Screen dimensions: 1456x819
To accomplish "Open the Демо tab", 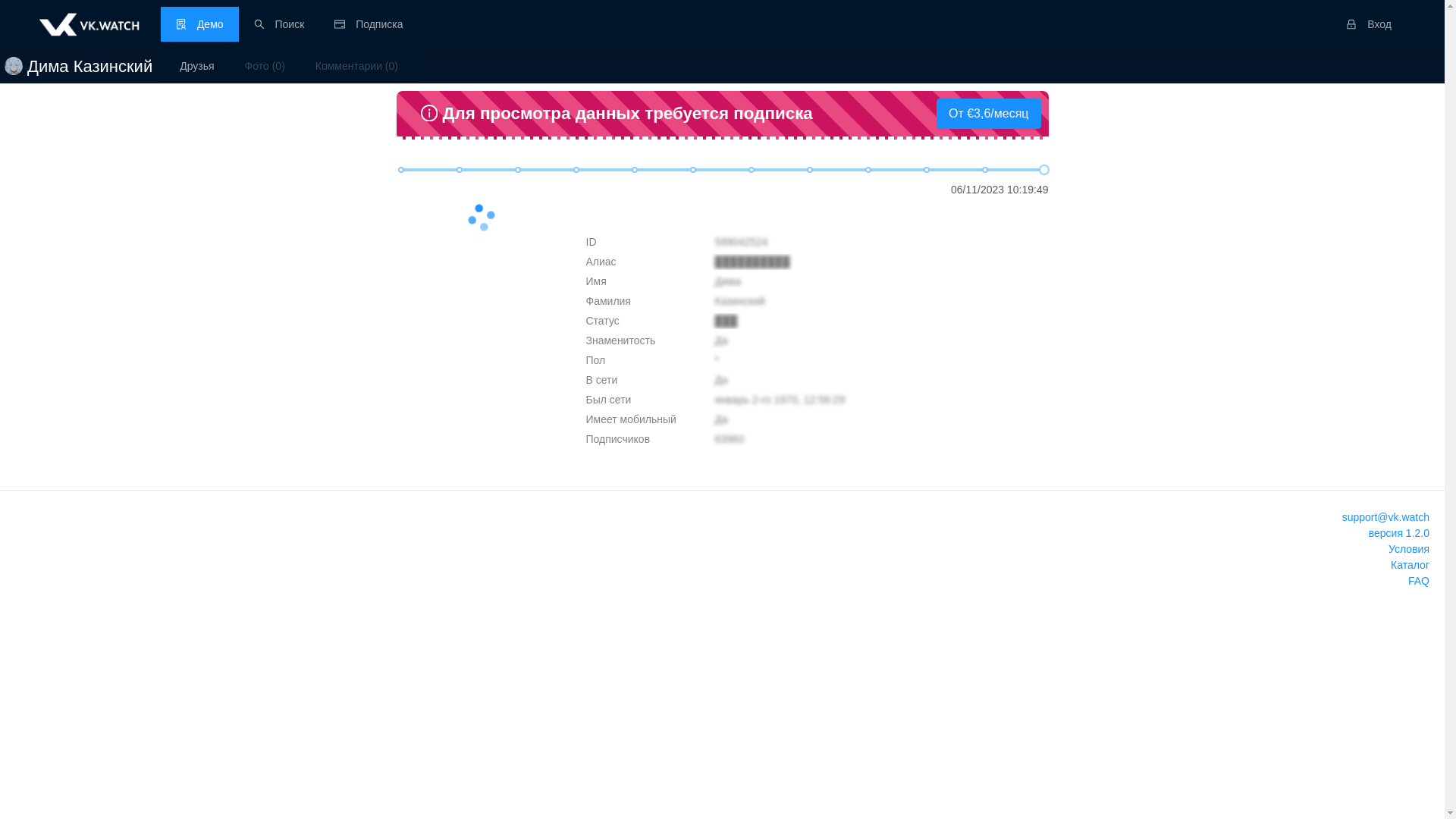I will [x=199, y=24].
